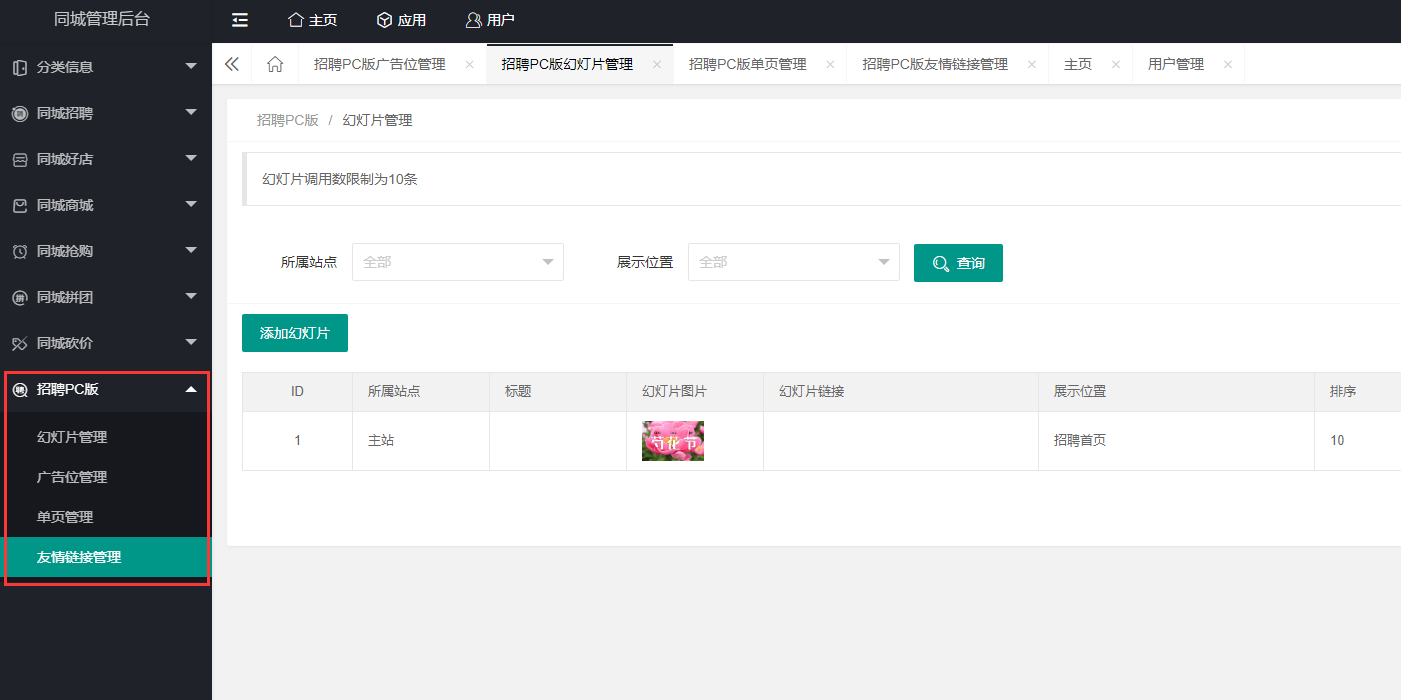This screenshot has width=1401, height=700.
Task: Switch to 用户管理 tab
Action: coord(1176,64)
